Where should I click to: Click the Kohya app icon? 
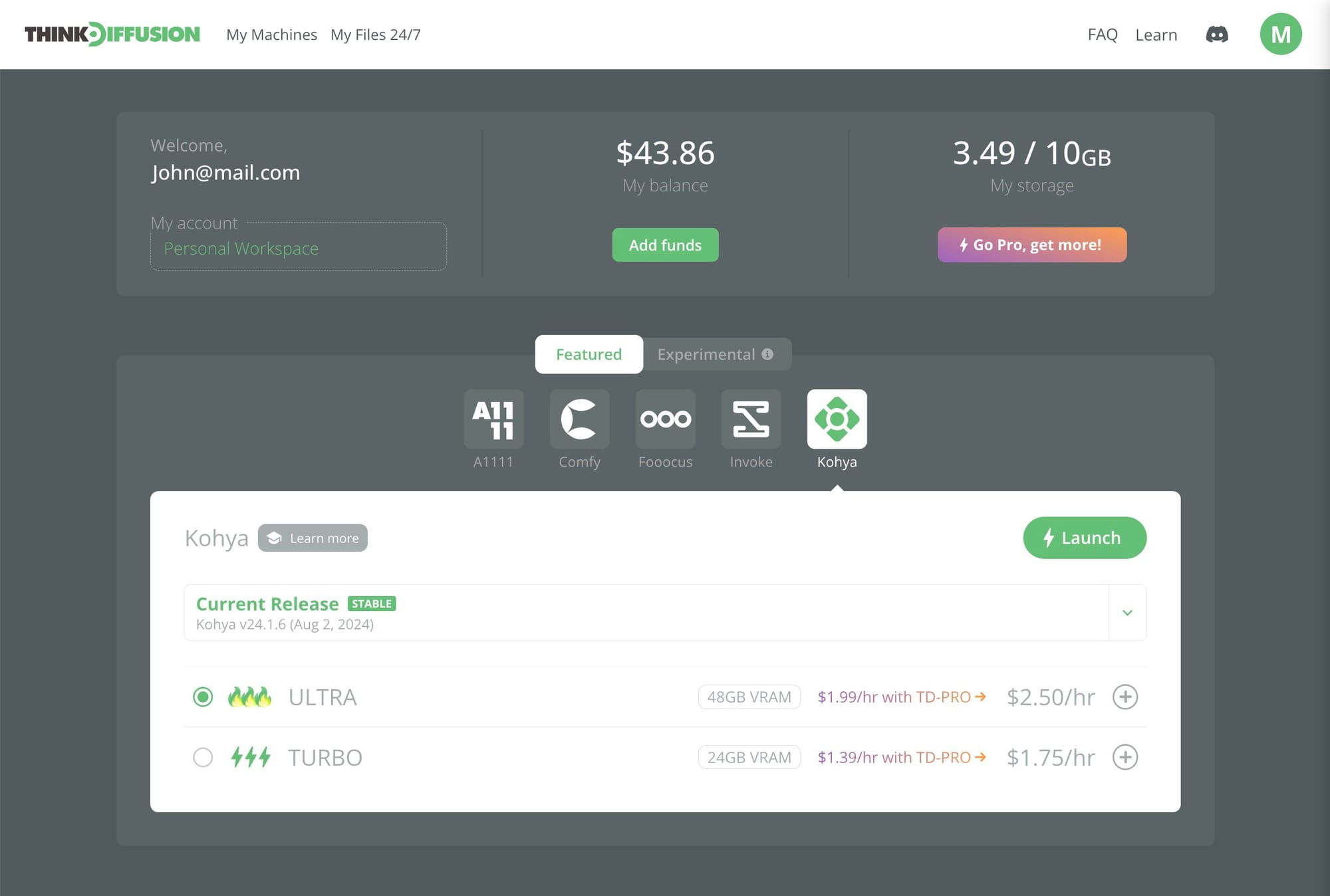837,419
